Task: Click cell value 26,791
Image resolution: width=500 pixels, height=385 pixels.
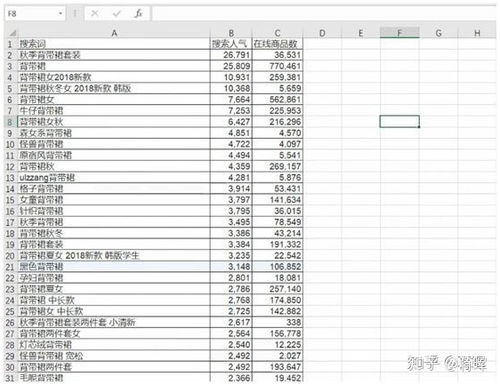Action: 231,55
